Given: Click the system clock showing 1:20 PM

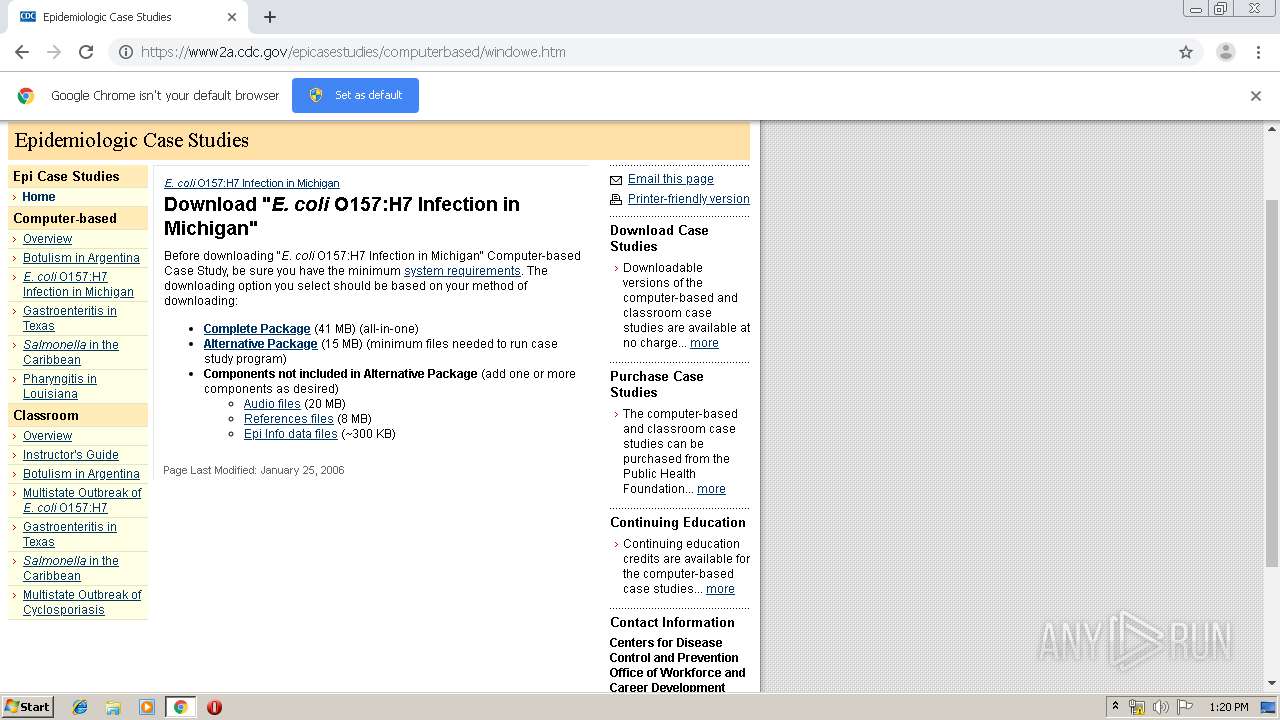Looking at the screenshot, I should [1229, 707].
